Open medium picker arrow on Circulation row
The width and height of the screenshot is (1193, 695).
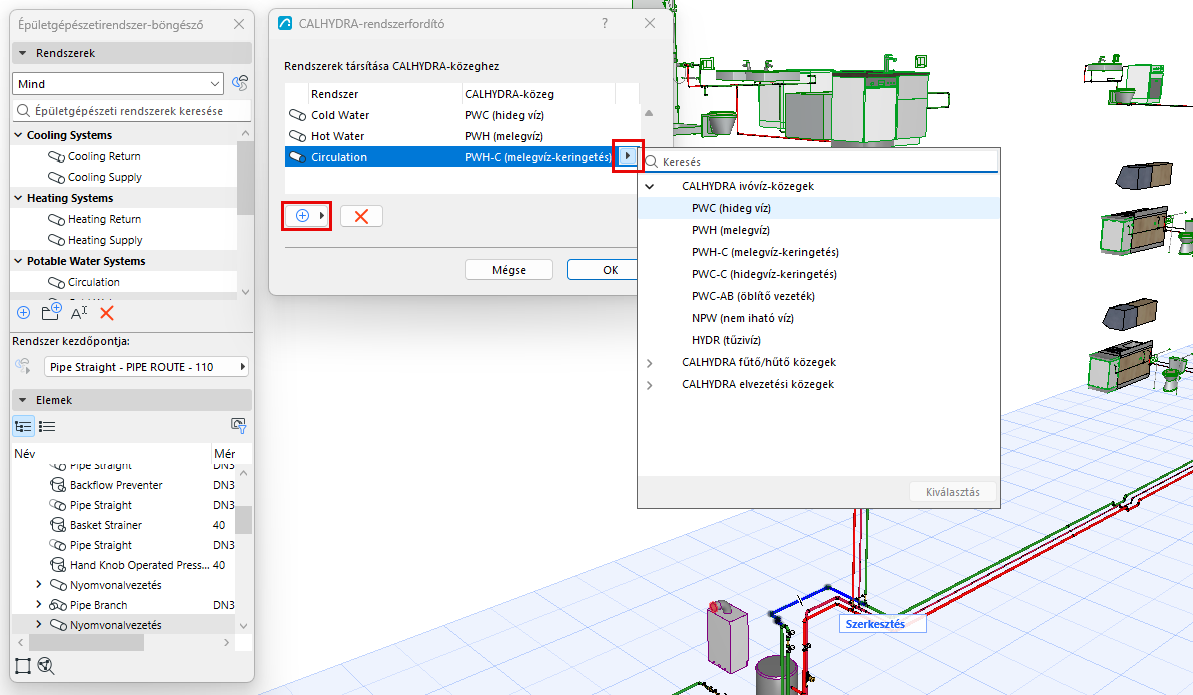pos(628,156)
